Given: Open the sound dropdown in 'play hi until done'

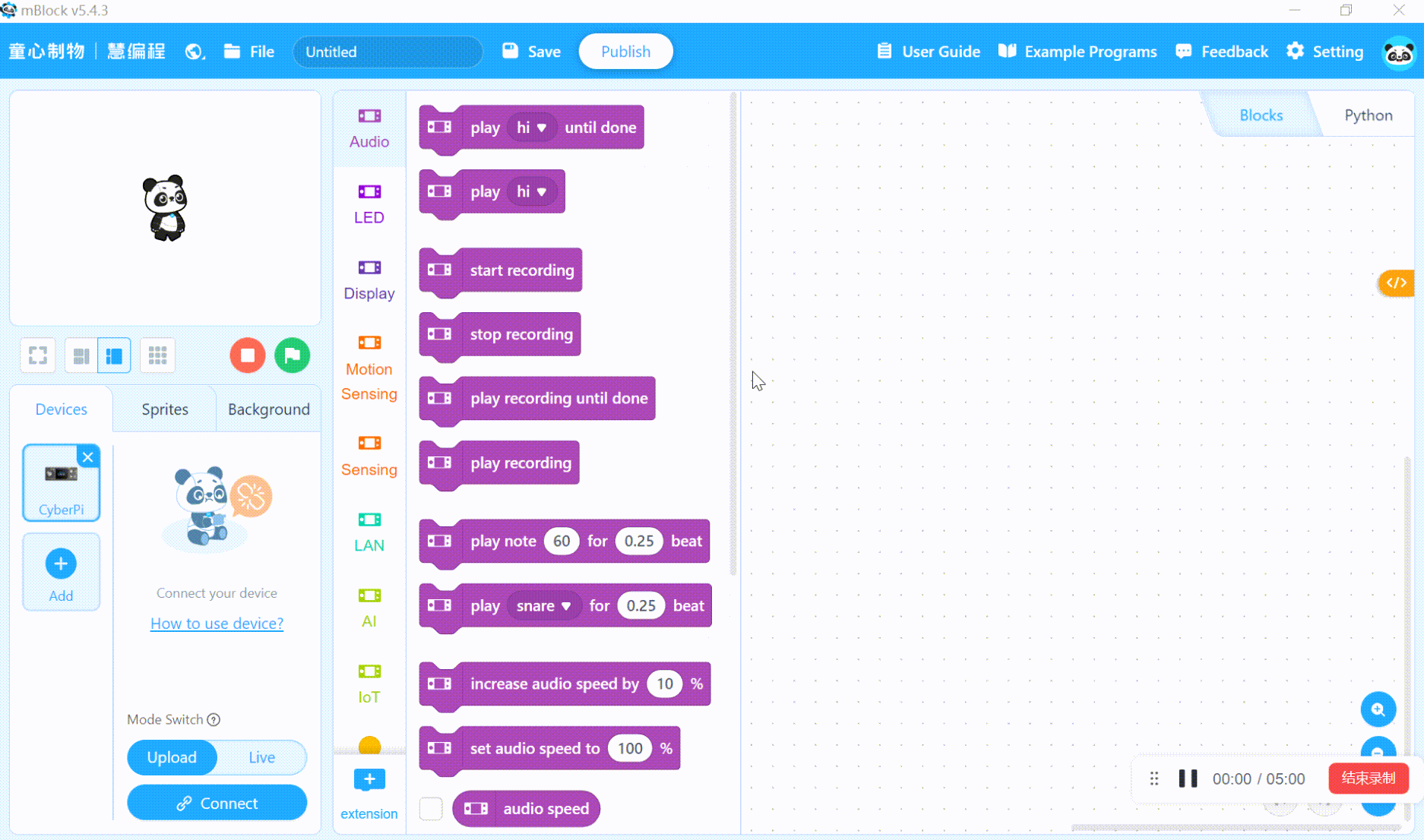Looking at the screenshot, I should (x=532, y=127).
